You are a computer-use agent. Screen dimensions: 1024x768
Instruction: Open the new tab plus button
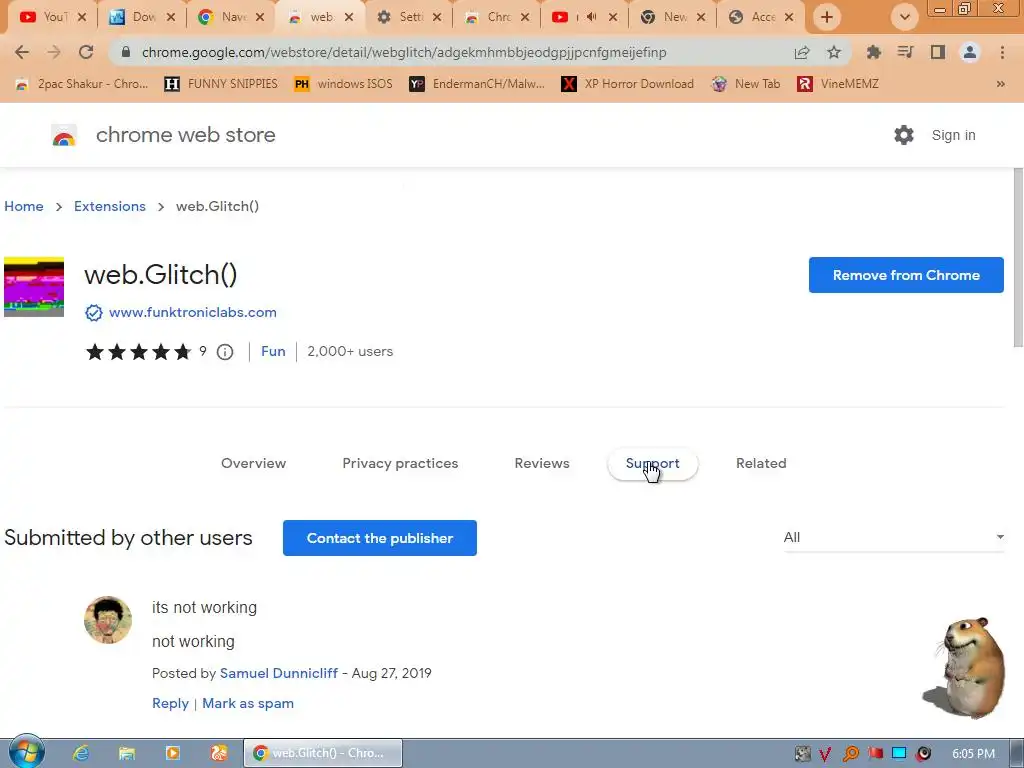[x=827, y=17]
